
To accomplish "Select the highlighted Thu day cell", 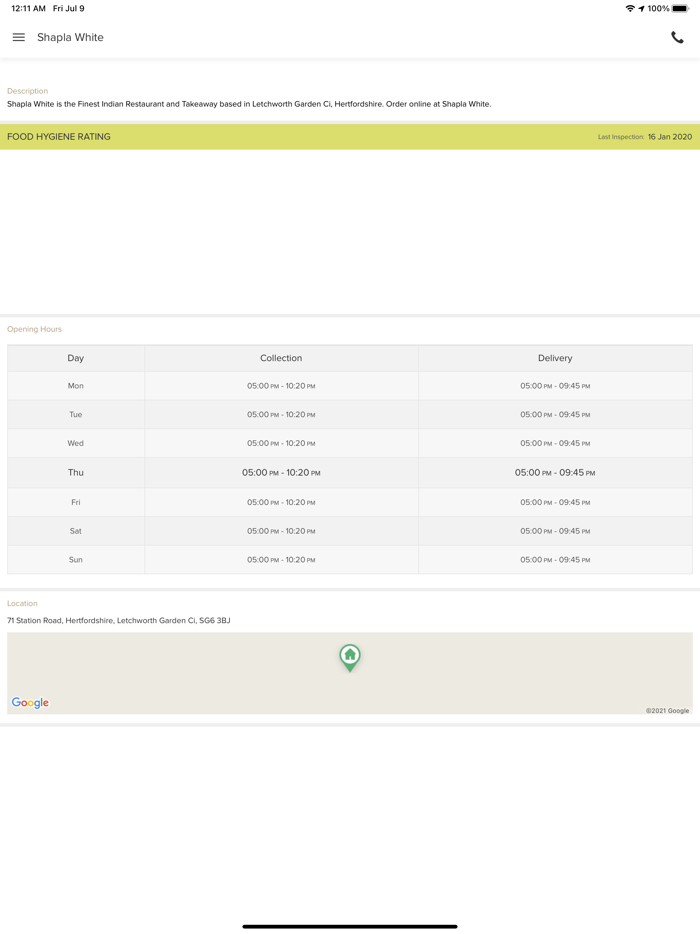I will click(x=76, y=472).
